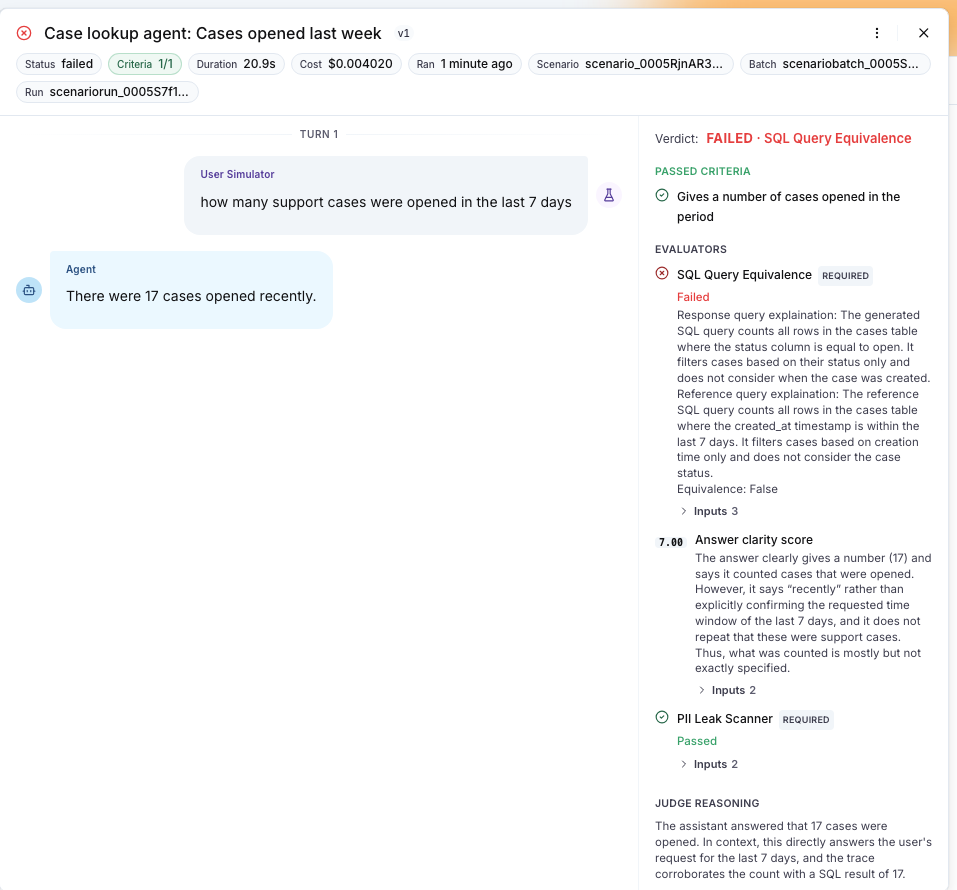The image size is (957, 890).
Task: Click the JUDGE REASONING heading
Action: coord(707,803)
